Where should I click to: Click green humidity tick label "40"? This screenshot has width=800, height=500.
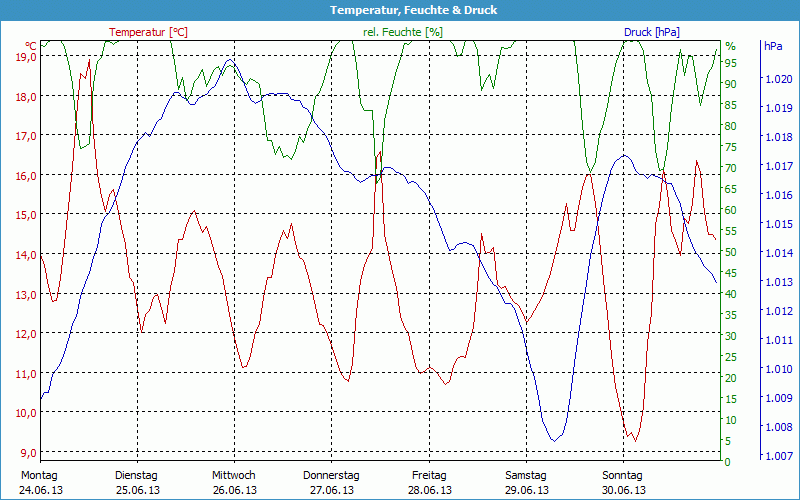[x=731, y=294]
